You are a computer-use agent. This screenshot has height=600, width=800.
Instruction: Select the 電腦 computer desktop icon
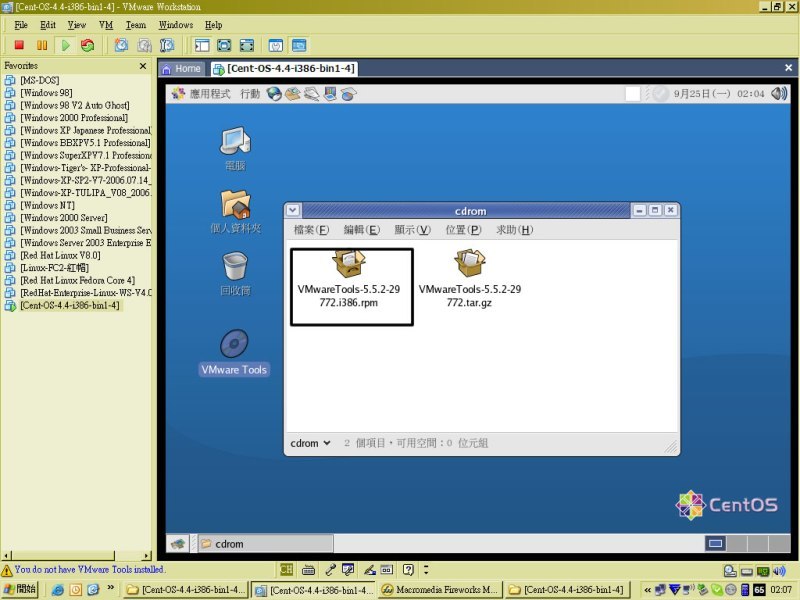(x=235, y=148)
